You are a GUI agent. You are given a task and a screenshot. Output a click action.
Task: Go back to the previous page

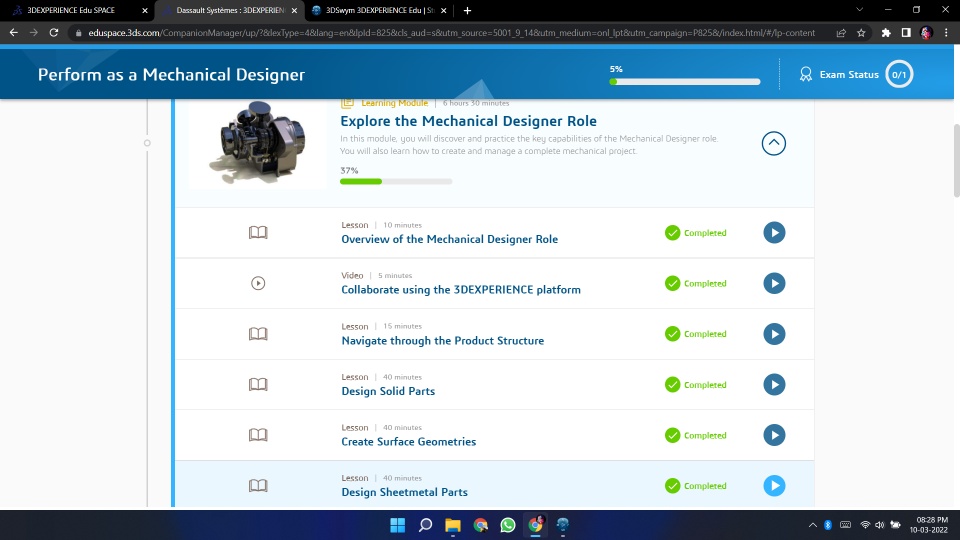13,32
